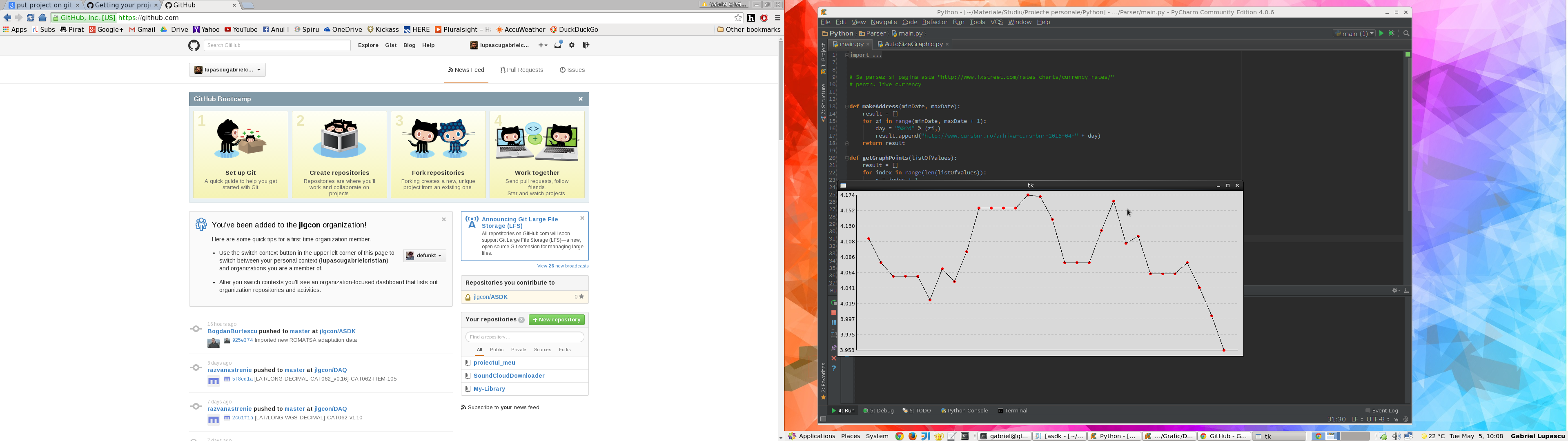1568x441 pixels.
Task: Open the main (1) run configuration dropdown
Action: coord(1354,33)
